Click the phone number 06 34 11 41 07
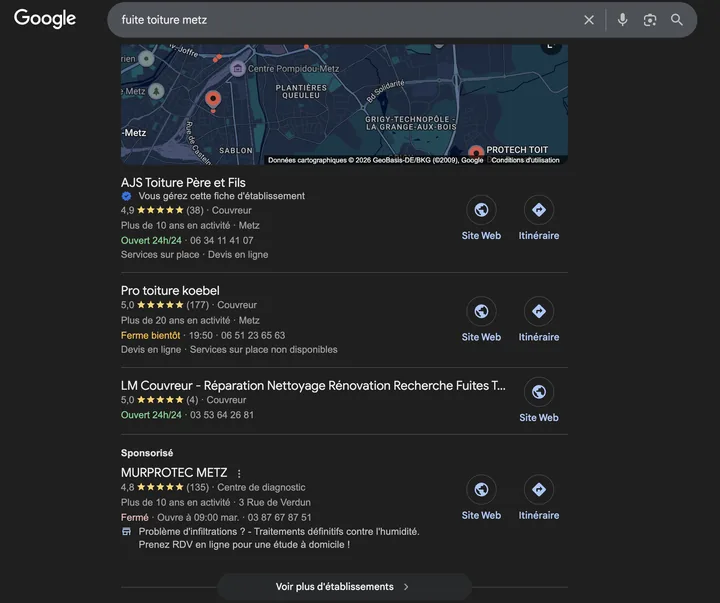Screen dimensions: 720x603 (222, 240)
